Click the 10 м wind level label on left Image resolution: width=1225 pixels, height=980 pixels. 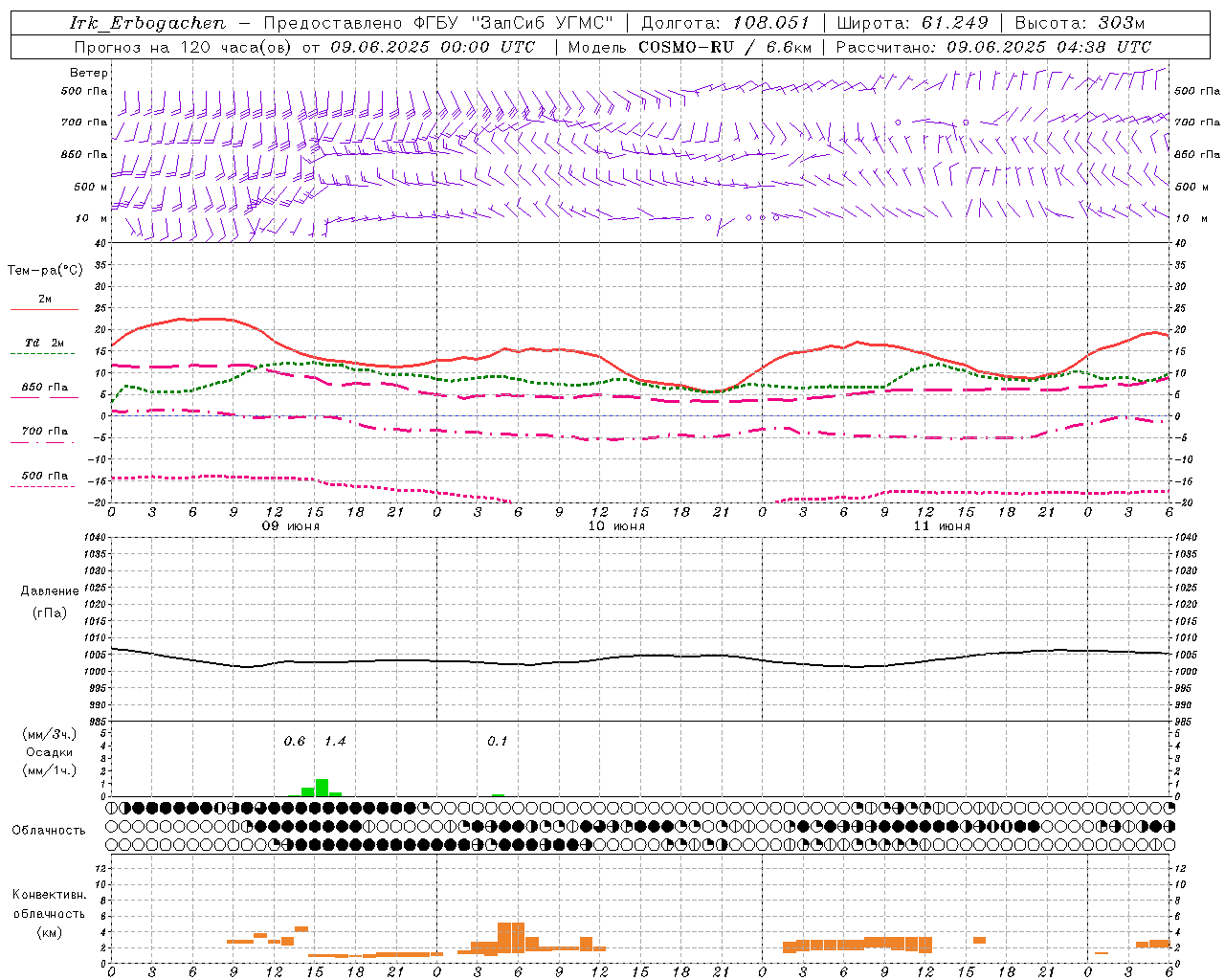click(92, 218)
